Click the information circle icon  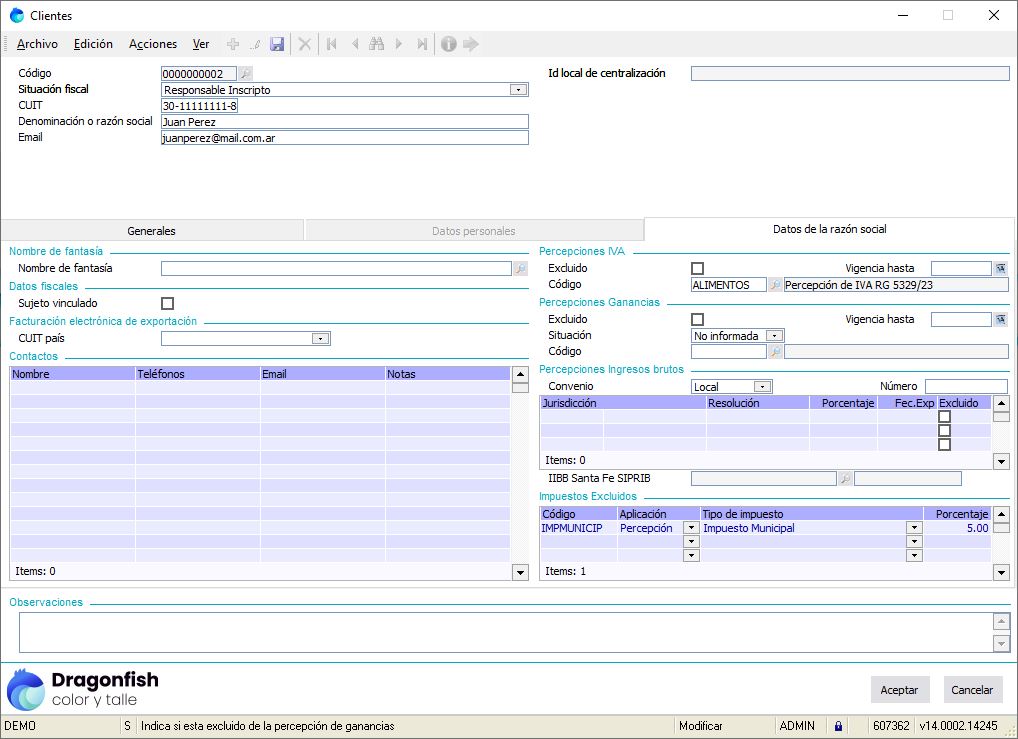tap(449, 44)
